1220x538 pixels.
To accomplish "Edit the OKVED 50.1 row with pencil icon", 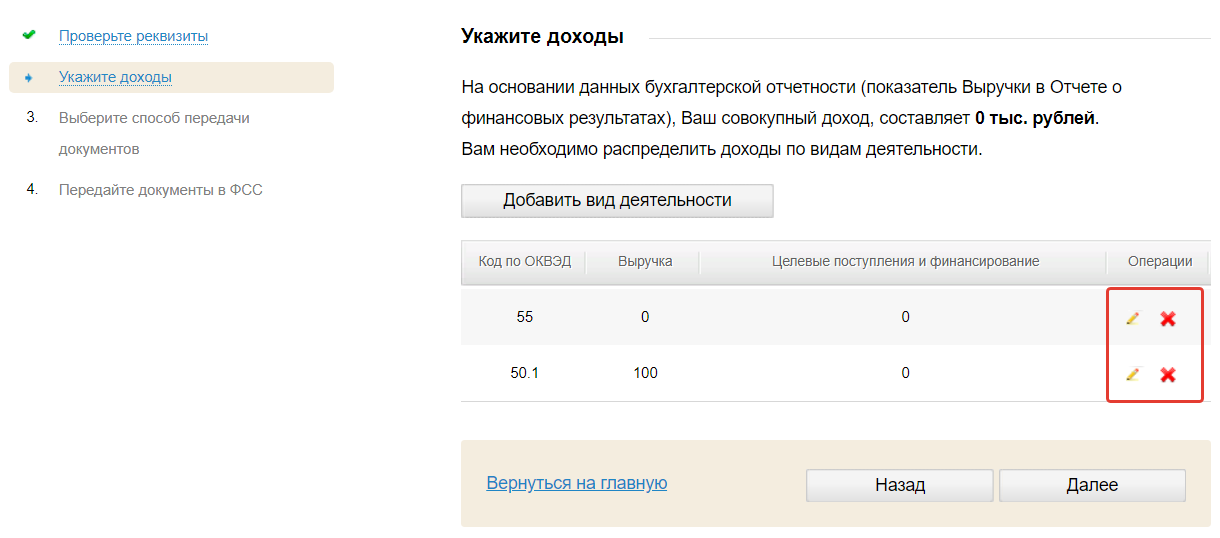I will [x=1132, y=374].
